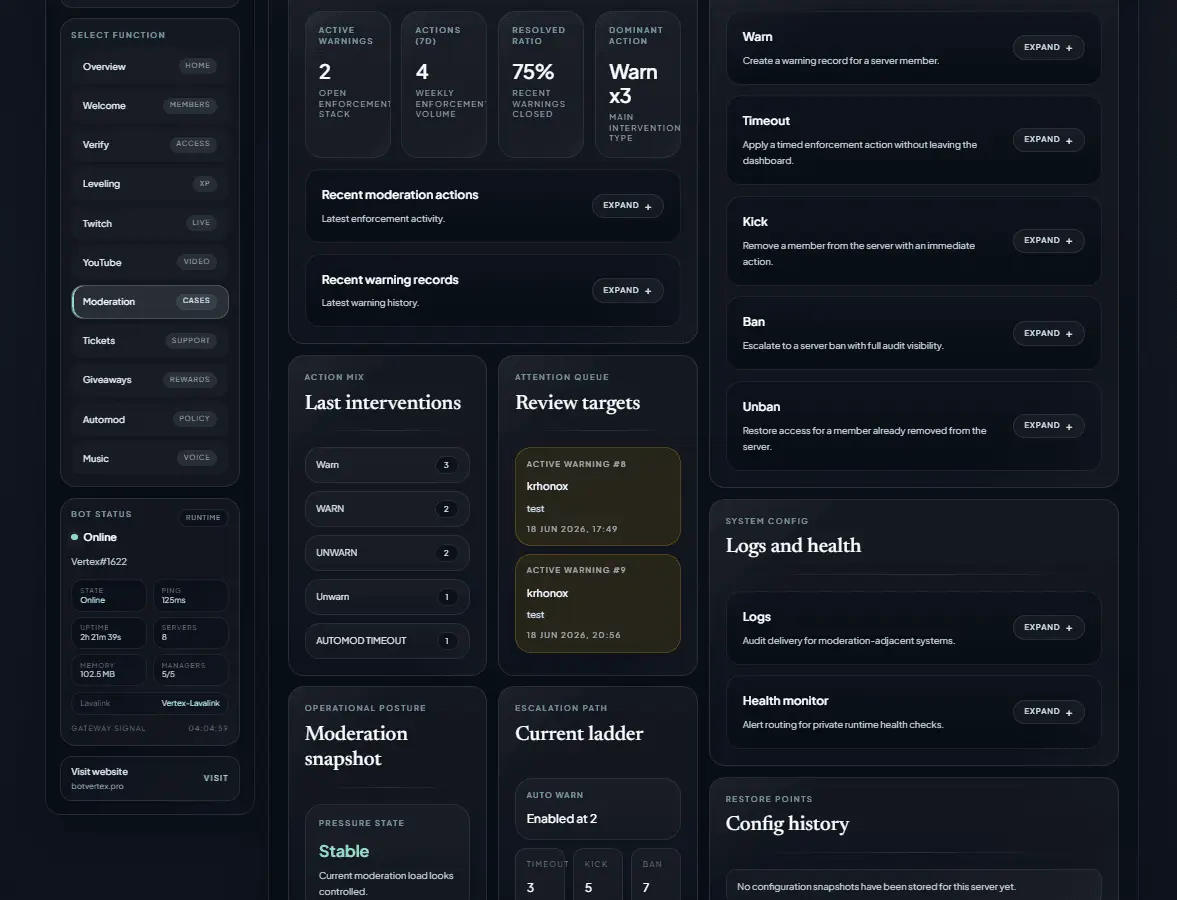Viewport: 1177px width, 900px height.
Task: Go to Leveling section
Action: click(149, 183)
